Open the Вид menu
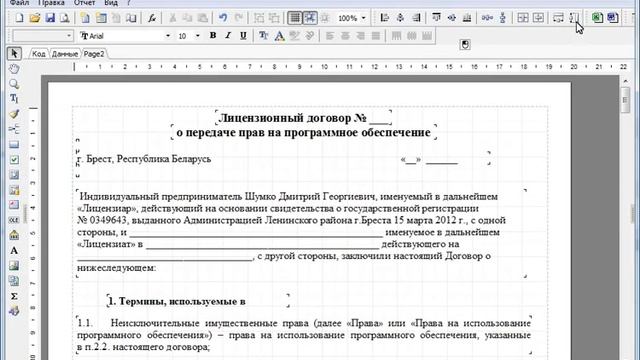The width and height of the screenshot is (640, 360). 111,3
